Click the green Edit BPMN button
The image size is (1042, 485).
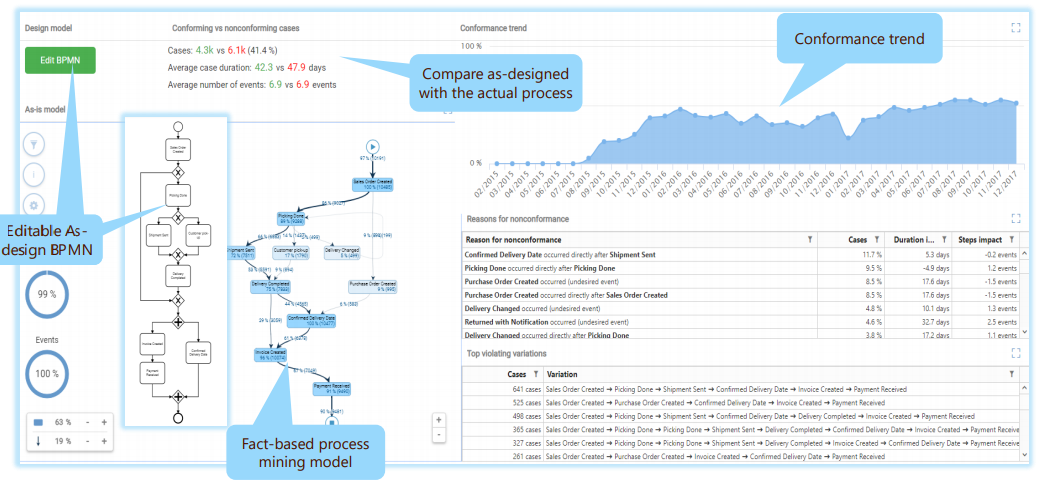click(x=60, y=60)
